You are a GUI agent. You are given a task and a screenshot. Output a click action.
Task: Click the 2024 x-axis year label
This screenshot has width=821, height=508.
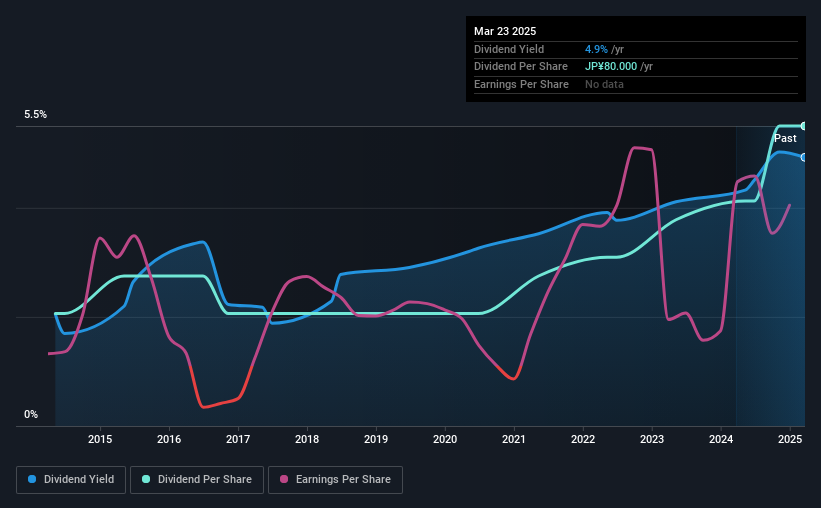point(721,439)
